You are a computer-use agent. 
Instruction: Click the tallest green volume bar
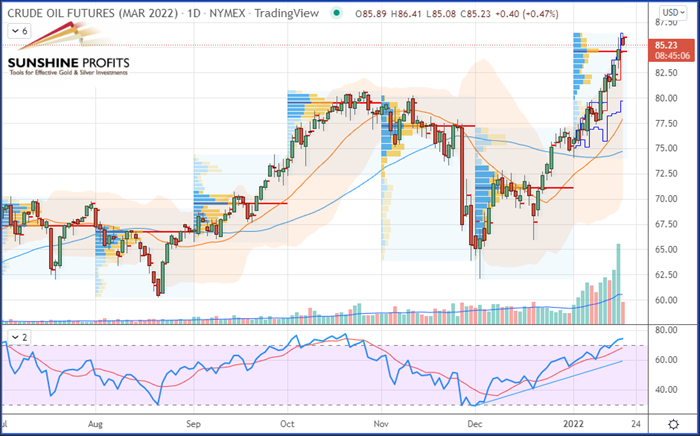click(x=618, y=284)
